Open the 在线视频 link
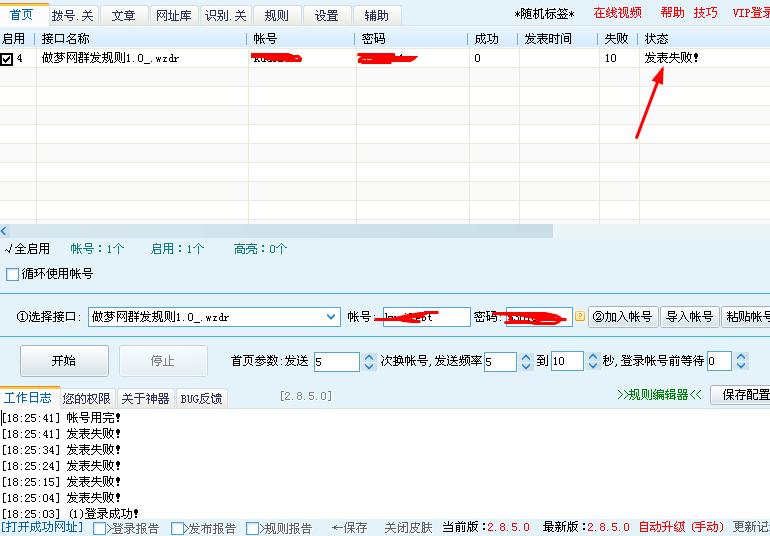The width and height of the screenshot is (770, 536). [617, 13]
